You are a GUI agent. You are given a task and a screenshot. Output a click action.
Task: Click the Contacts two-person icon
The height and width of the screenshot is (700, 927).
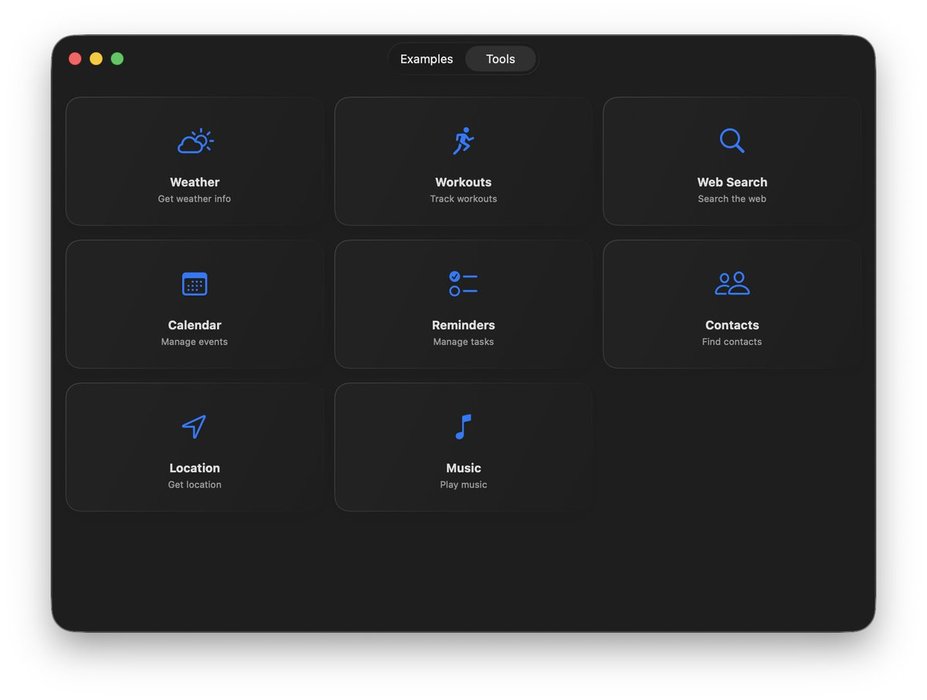[732, 284]
